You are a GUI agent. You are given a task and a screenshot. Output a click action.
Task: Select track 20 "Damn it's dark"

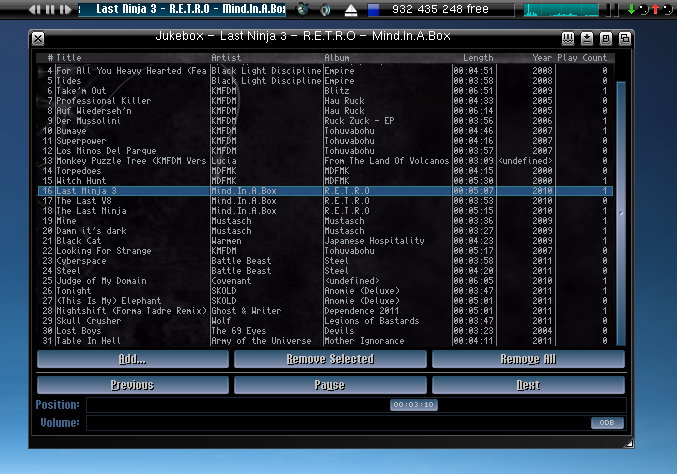point(325,231)
